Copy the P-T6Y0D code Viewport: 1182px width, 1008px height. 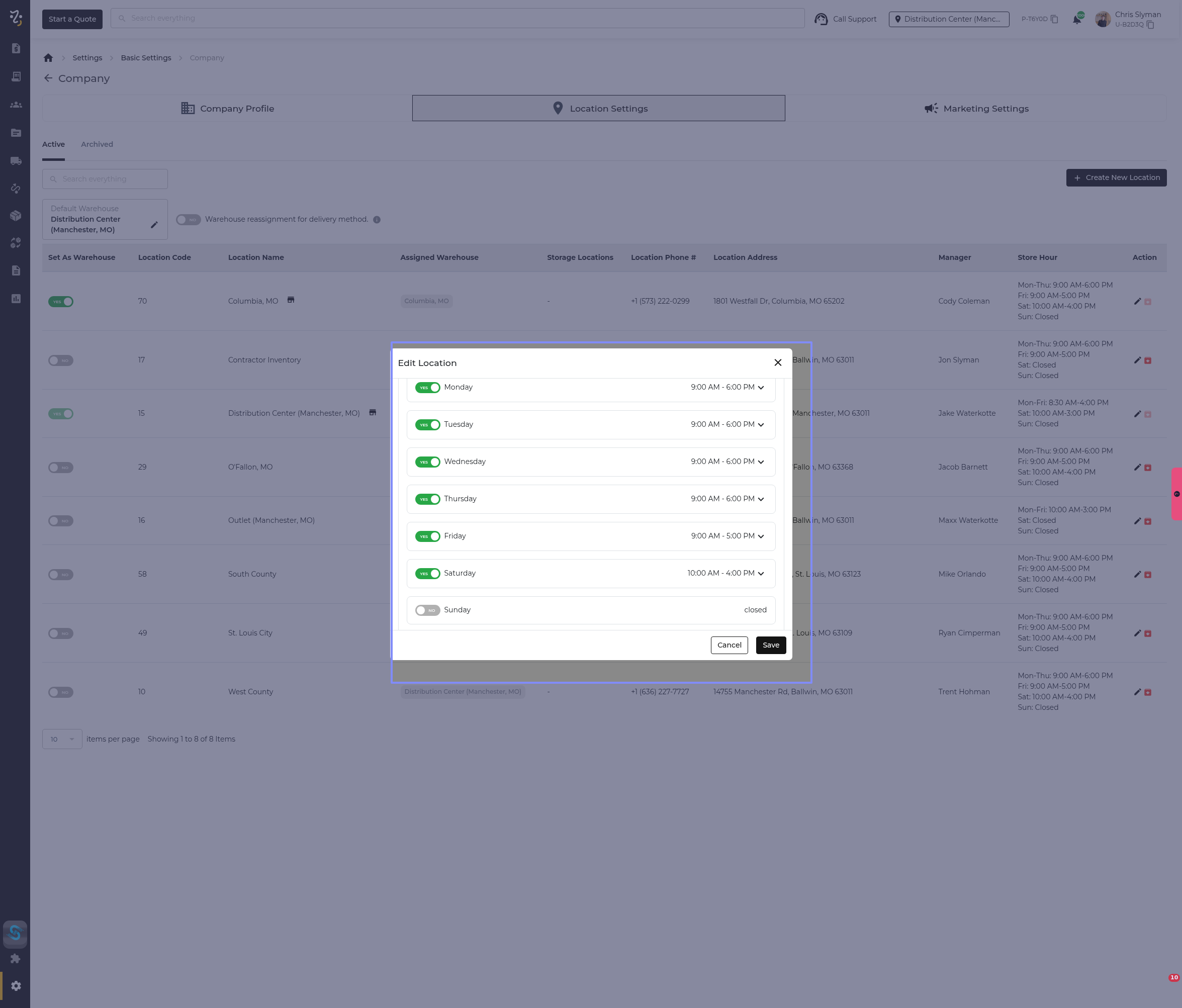(x=1054, y=19)
